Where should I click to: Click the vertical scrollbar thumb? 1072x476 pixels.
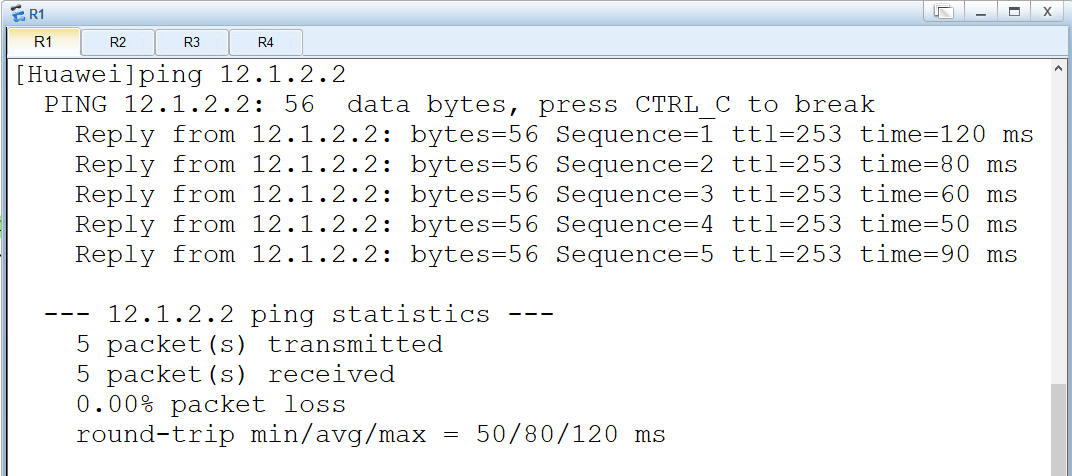[1058, 429]
